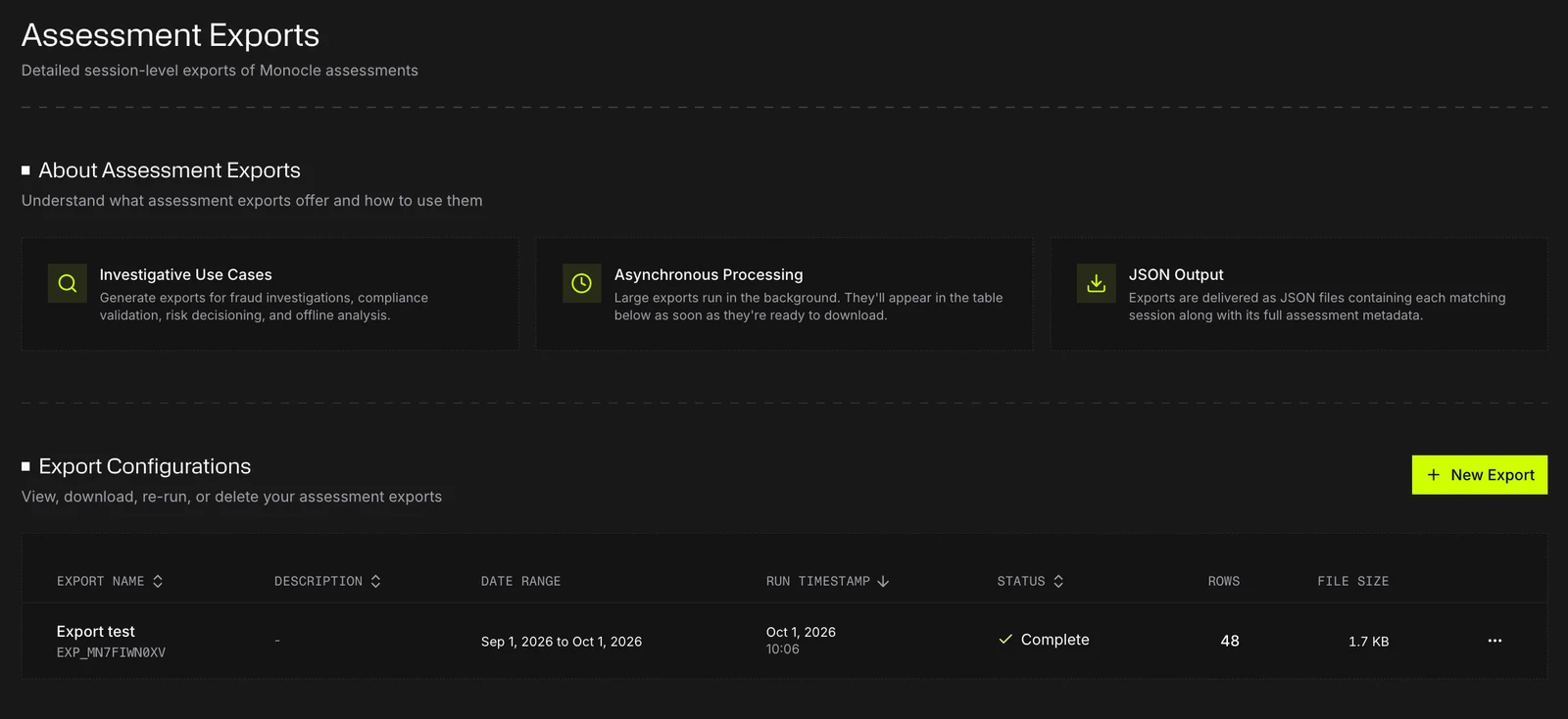This screenshot has height=719, width=1568.
Task: Click the download icon for JSON Output
Action: tap(1096, 283)
